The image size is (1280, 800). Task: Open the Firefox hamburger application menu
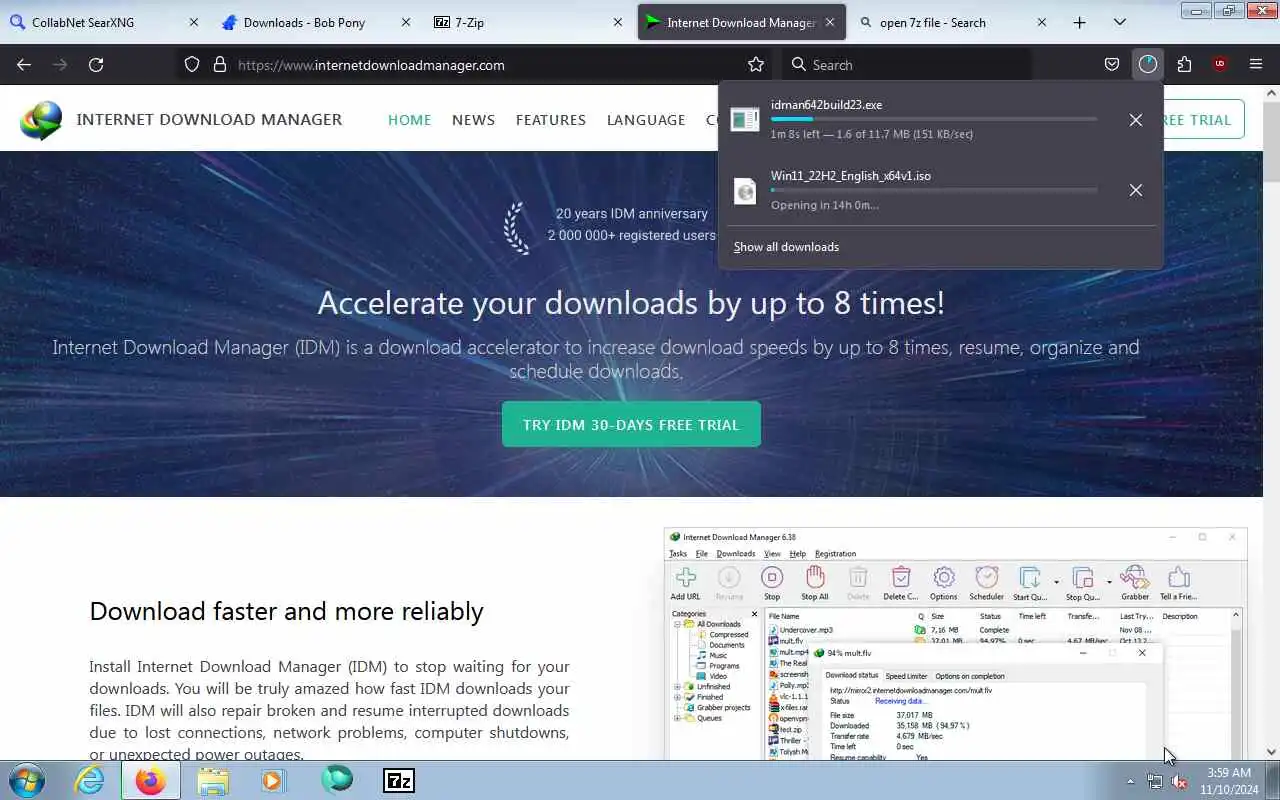tap(1256, 64)
